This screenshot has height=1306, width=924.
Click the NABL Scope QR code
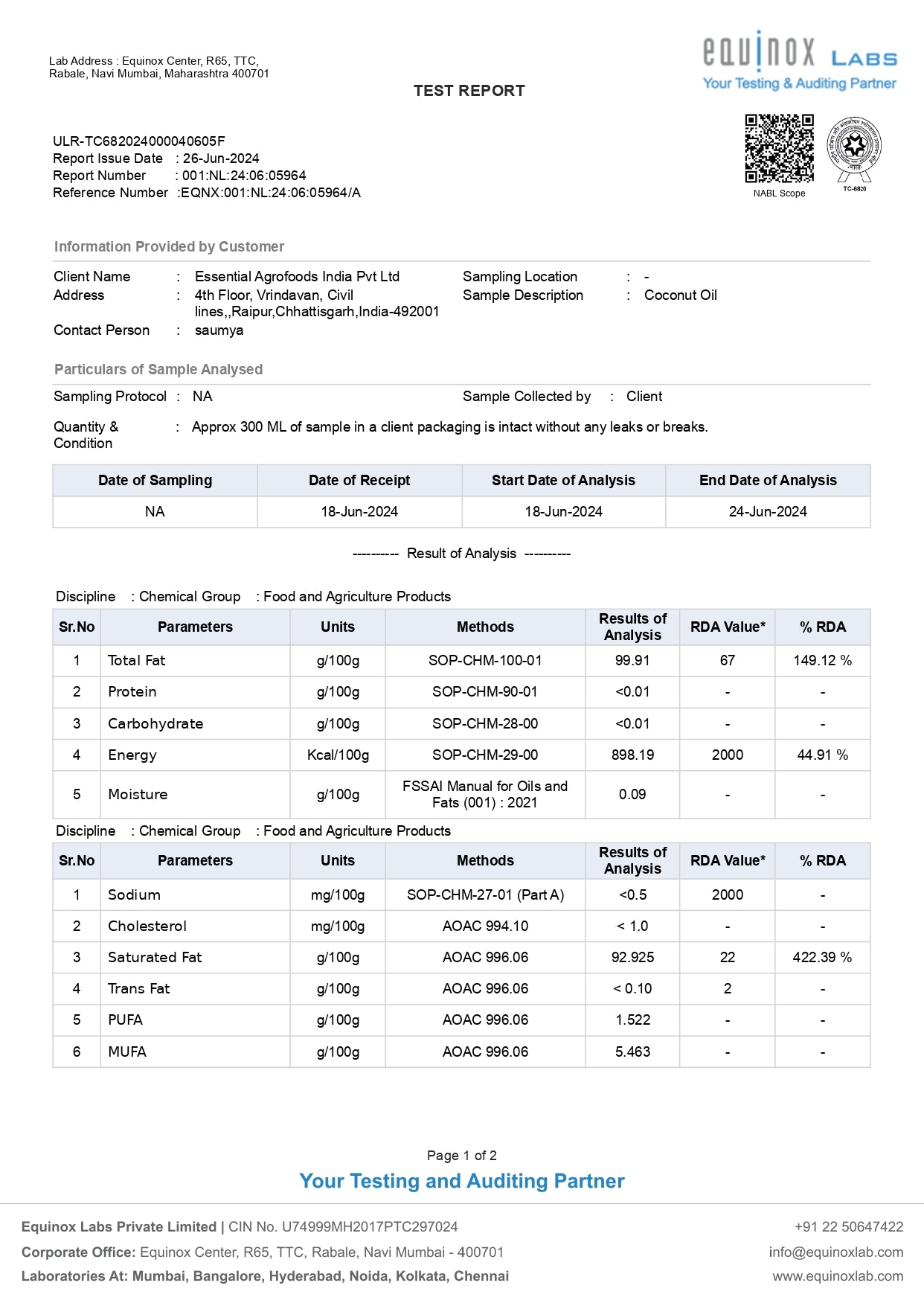point(779,148)
